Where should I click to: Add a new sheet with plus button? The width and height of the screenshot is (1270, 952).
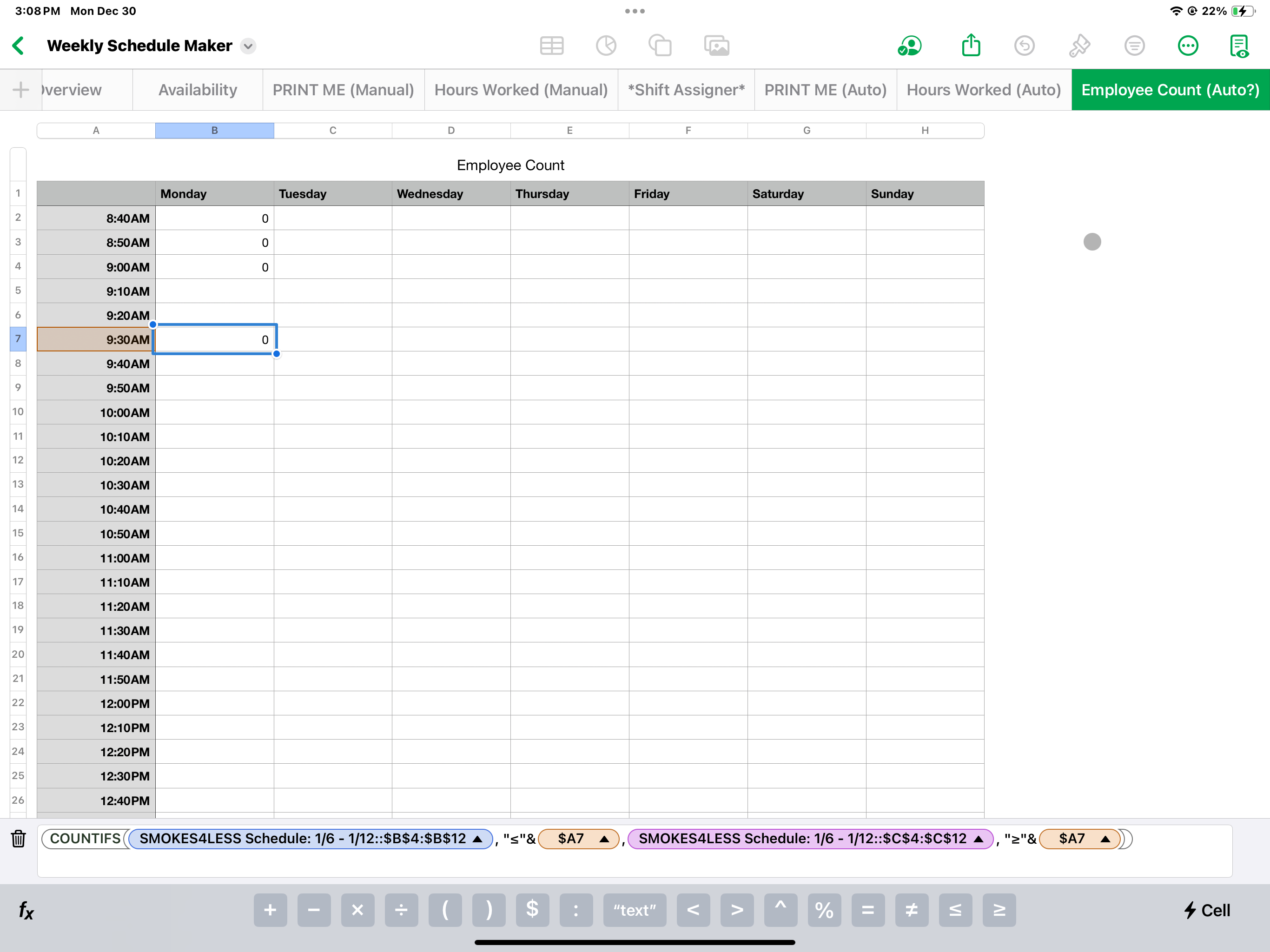click(20, 90)
